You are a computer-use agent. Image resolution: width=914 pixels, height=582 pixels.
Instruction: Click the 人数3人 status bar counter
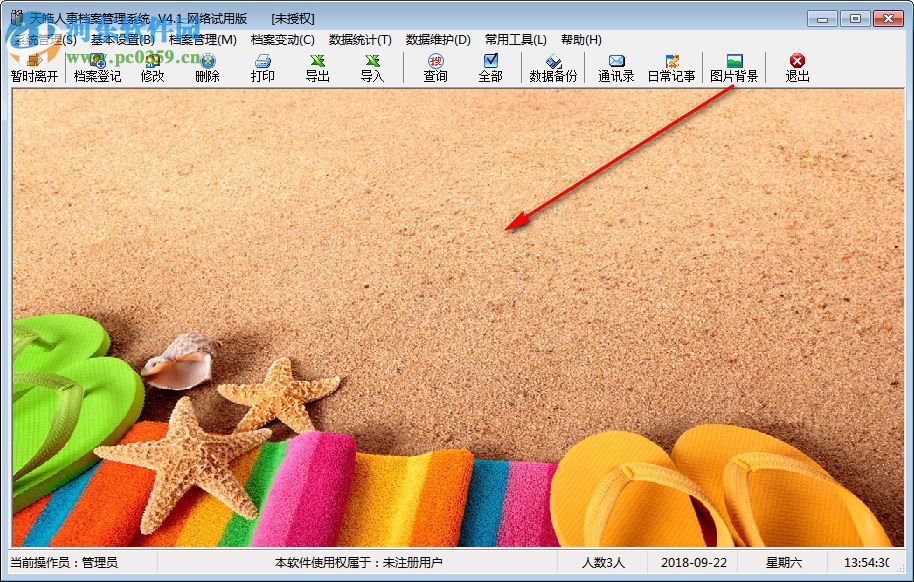tap(604, 562)
